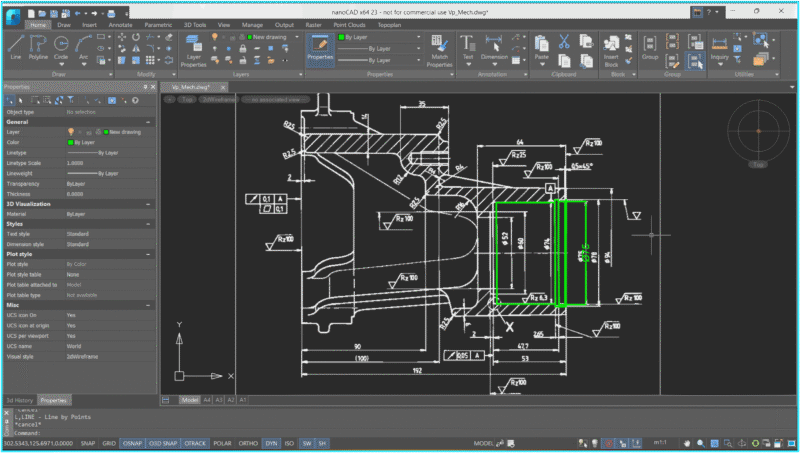Image resolution: width=800 pixels, height=453 pixels.
Task: Collapse the General section in Properties
Action: point(150,122)
